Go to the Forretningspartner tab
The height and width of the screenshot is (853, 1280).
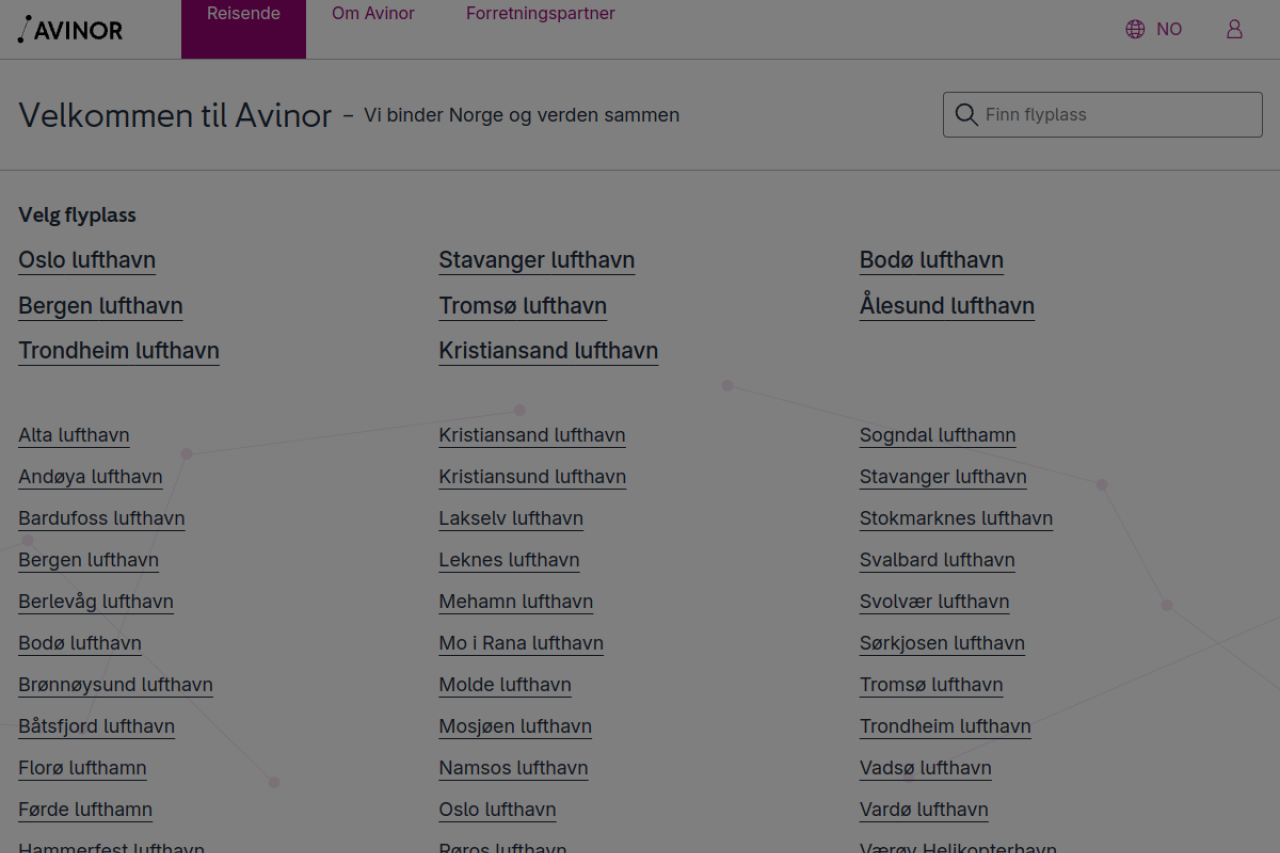point(540,14)
